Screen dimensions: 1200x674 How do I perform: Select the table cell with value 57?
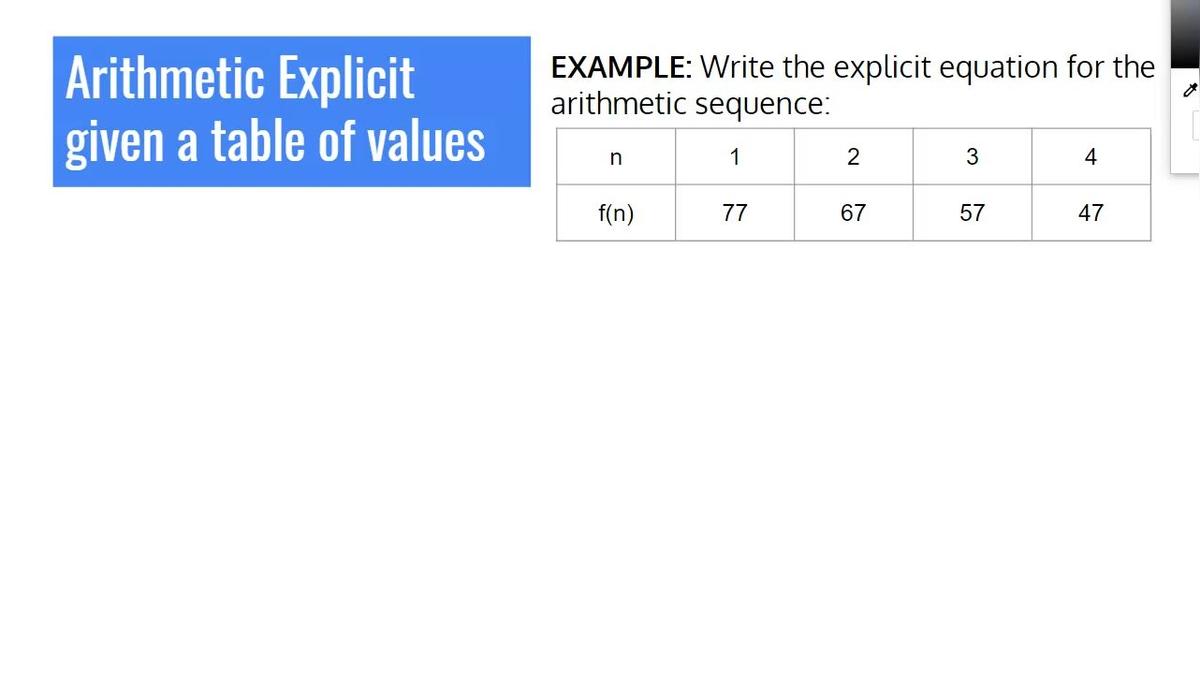972,213
